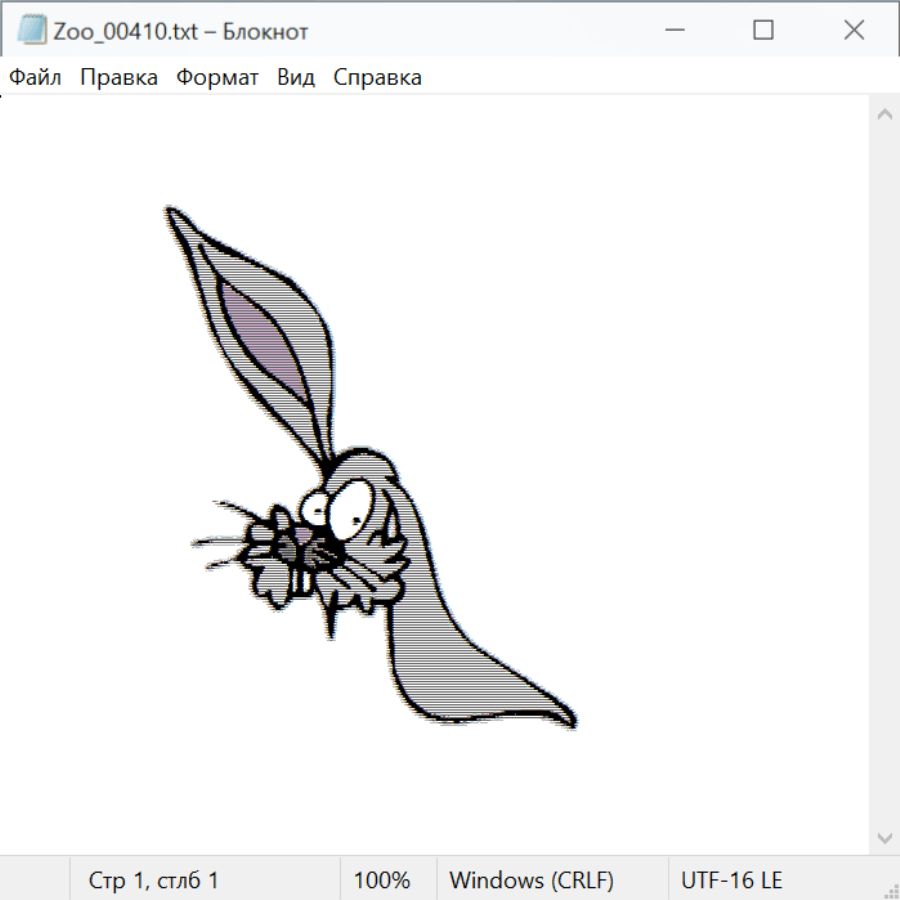Click the 'Стр 1, стлб 1' status field
Viewport: 900px width, 900px height.
[153, 880]
